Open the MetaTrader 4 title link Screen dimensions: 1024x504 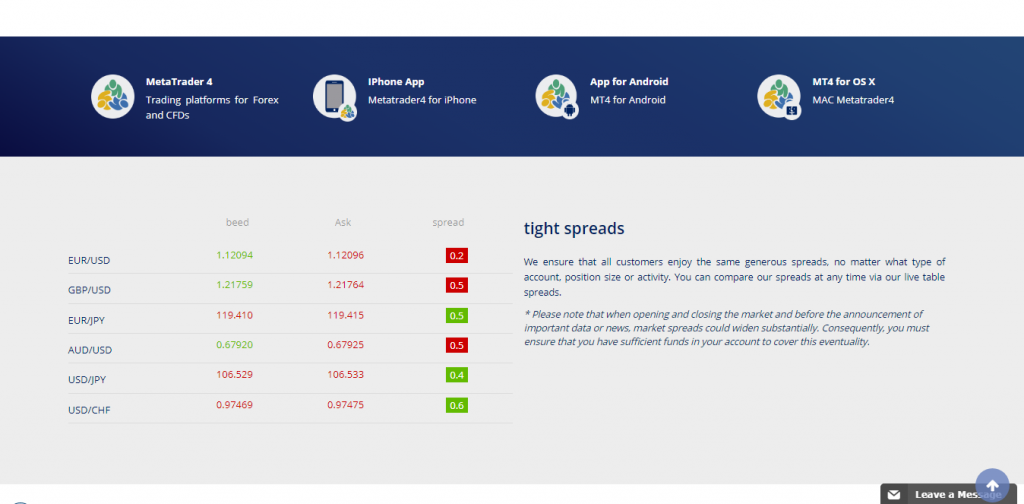click(179, 82)
